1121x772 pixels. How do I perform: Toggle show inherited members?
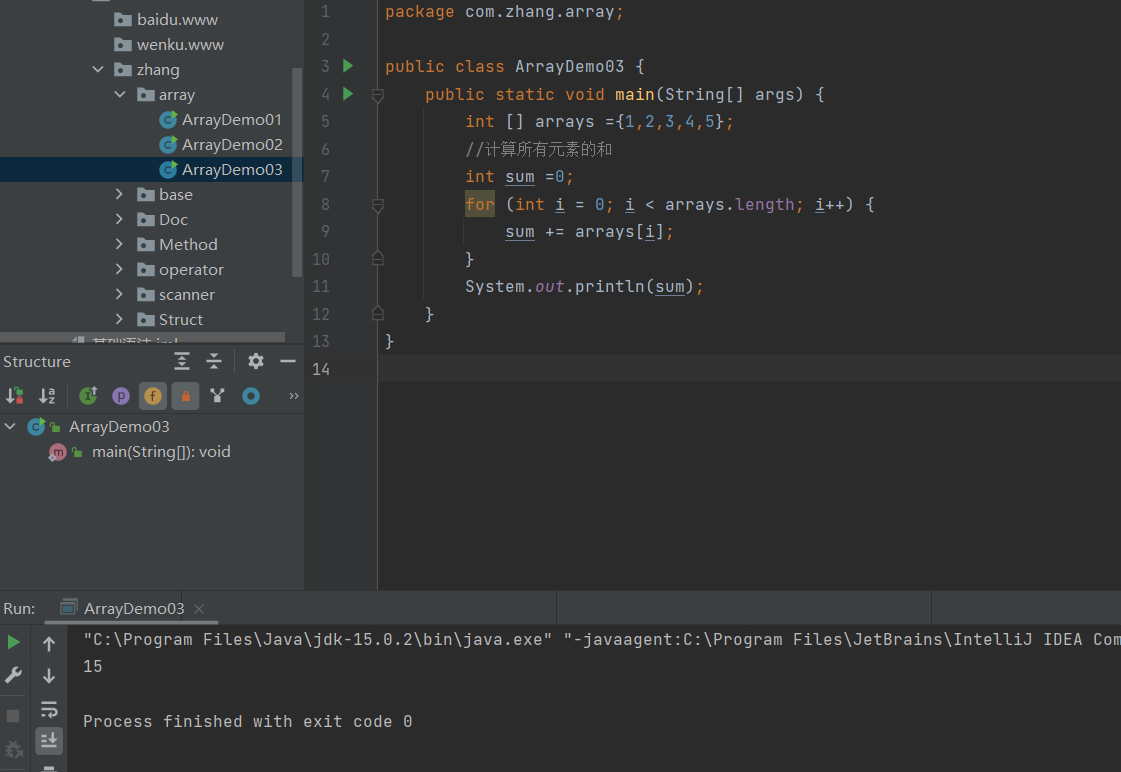[x=88, y=395]
